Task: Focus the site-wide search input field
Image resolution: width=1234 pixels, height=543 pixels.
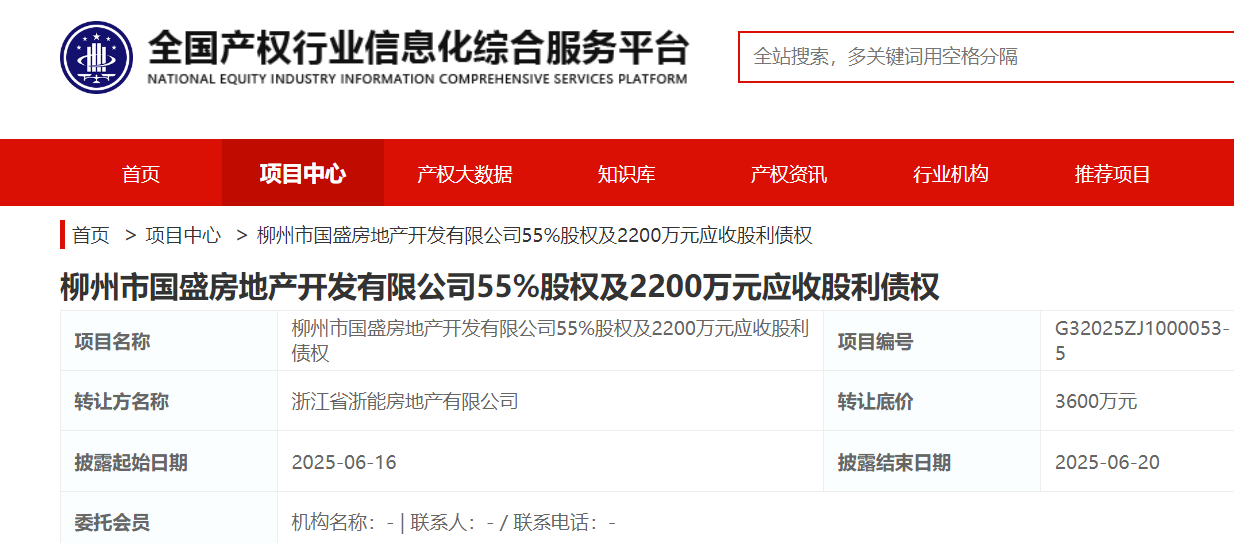Action: 986,57
